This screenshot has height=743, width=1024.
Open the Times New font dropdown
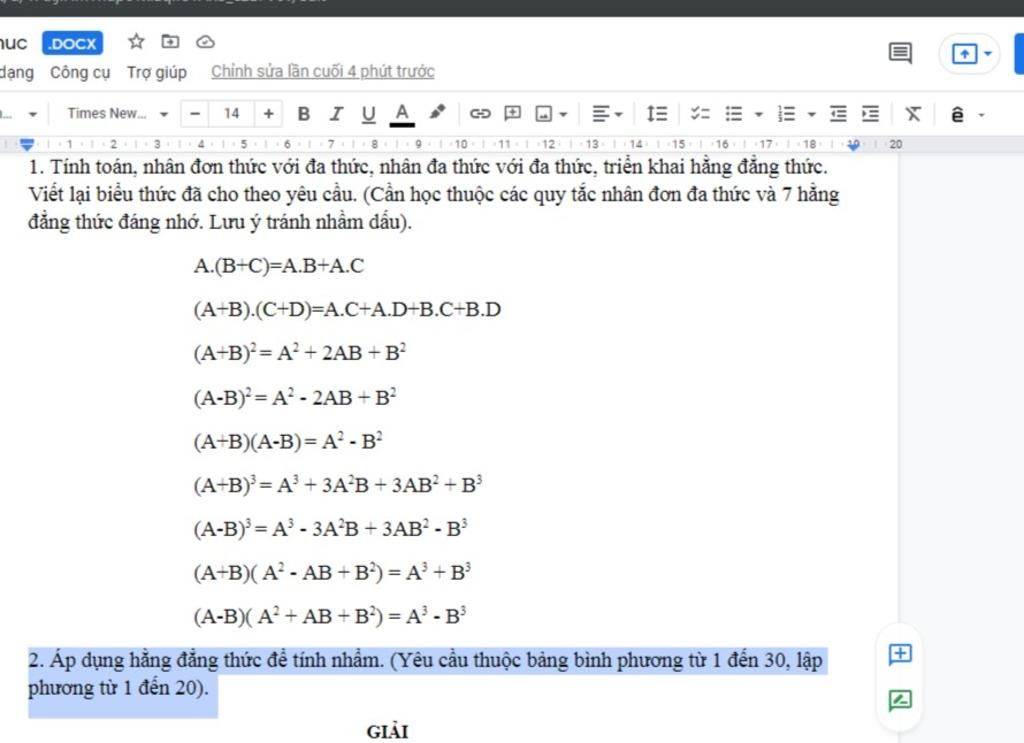click(118, 114)
